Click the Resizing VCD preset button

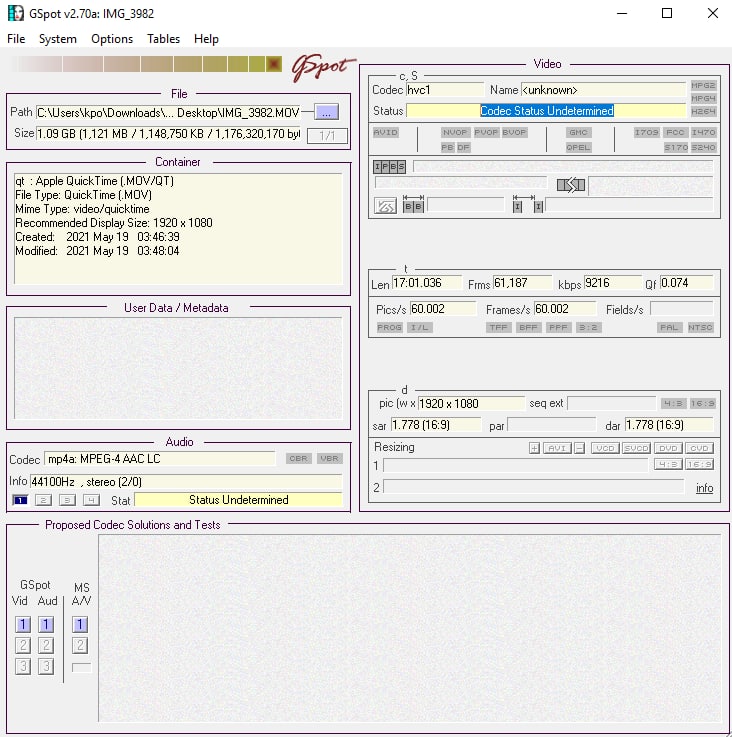tap(605, 448)
